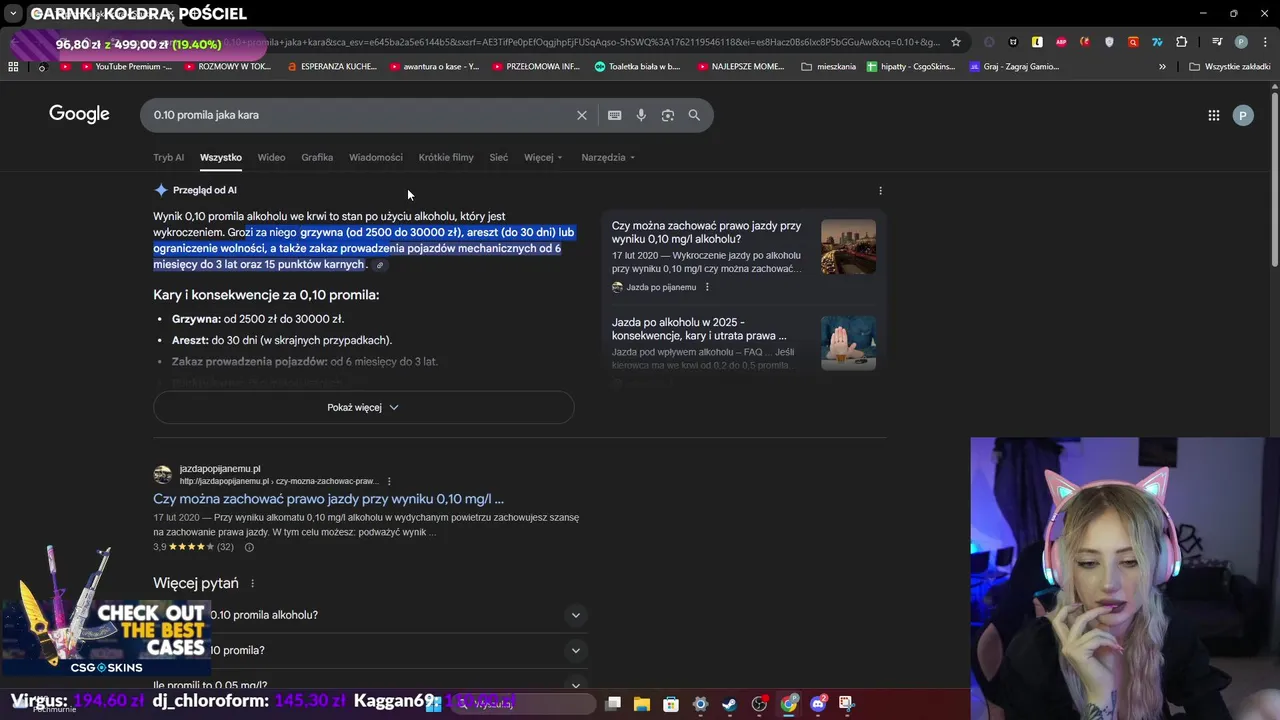Switch to the Krótkie filmy tab

pyautogui.click(x=446, y=157)
